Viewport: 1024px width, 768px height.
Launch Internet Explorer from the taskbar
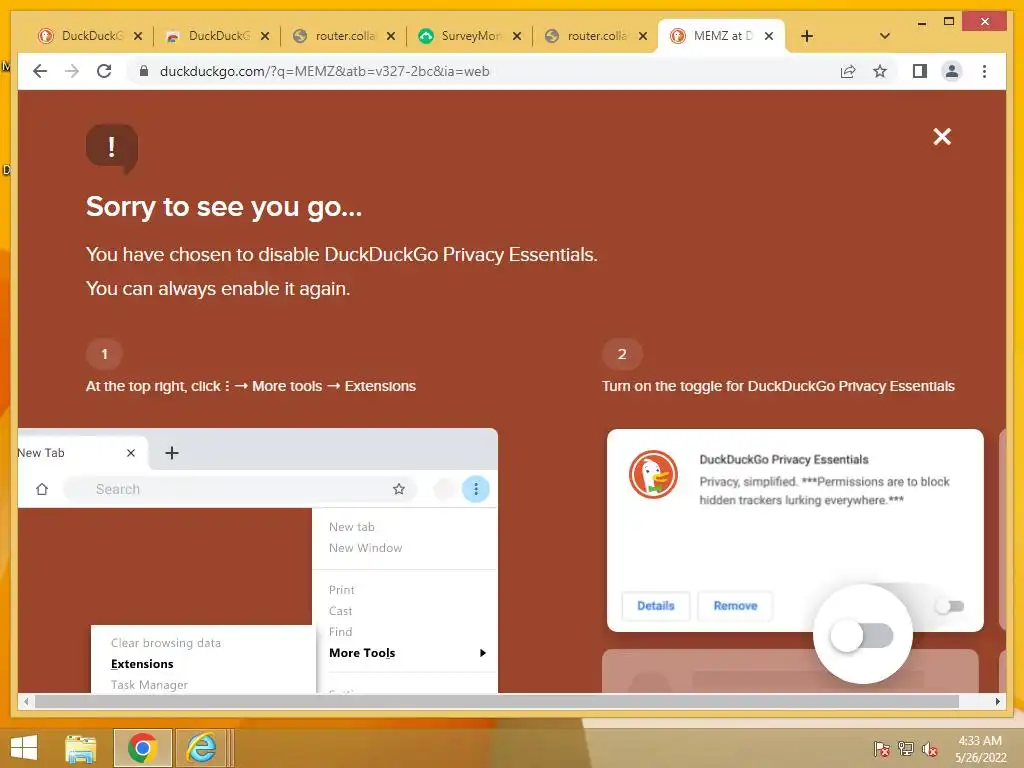202,748
